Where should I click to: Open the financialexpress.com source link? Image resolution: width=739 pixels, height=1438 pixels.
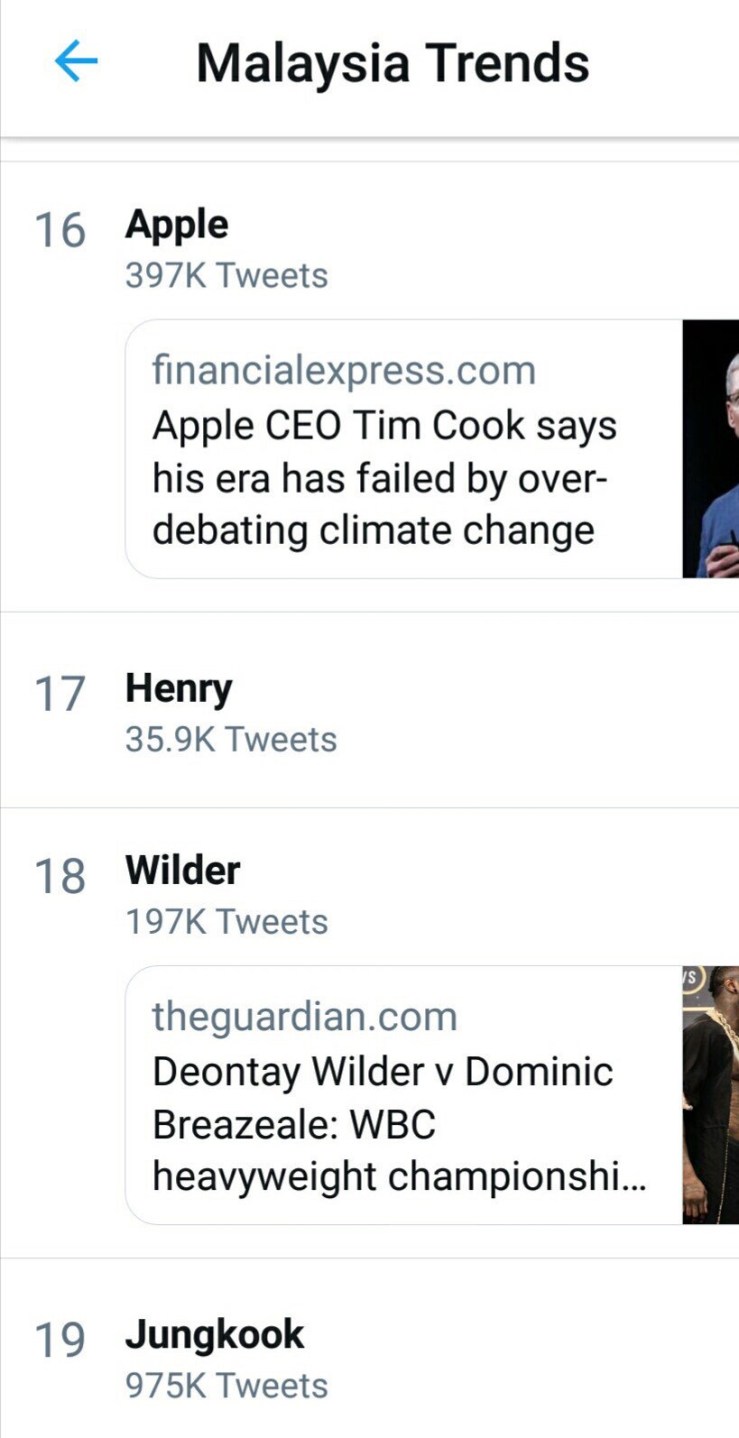[x=344, y=371]
